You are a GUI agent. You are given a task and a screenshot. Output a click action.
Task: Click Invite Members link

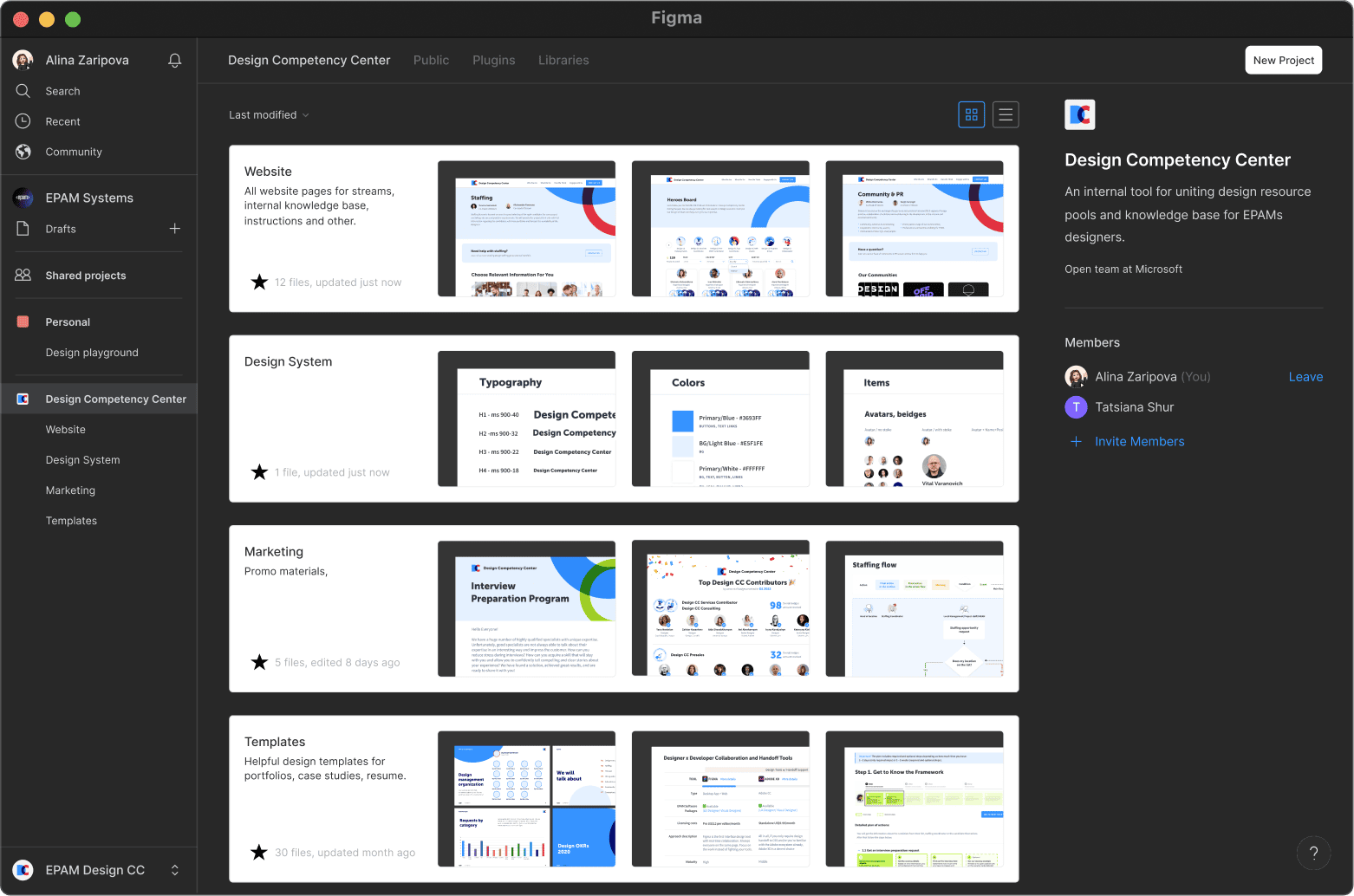(x=1139, y=441)
